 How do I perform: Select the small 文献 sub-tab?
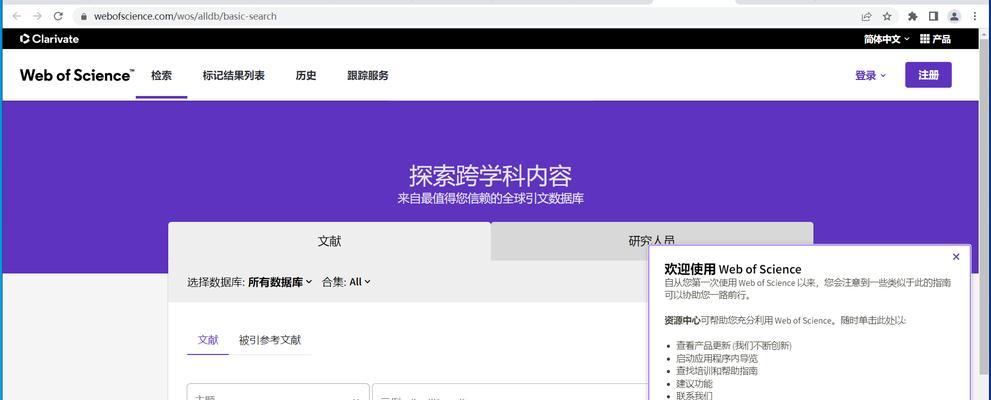(208, 340)
